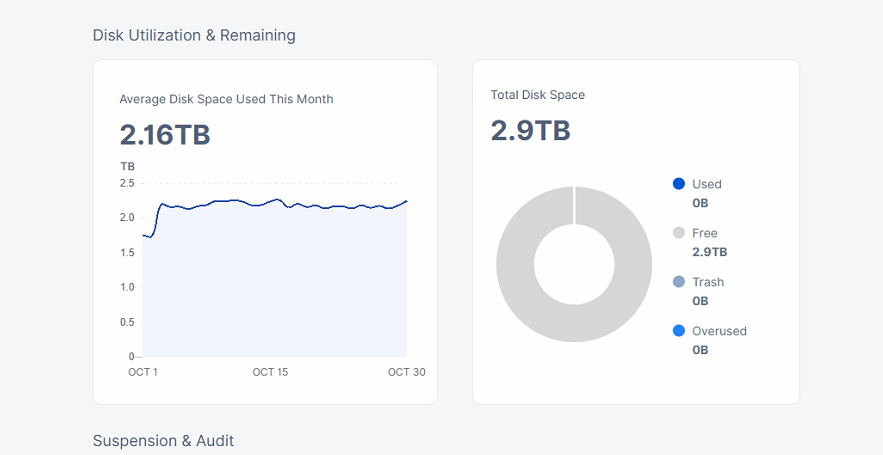Select the Overused legend color dot
The image size is (883, 455).
[x=679, y=331]
